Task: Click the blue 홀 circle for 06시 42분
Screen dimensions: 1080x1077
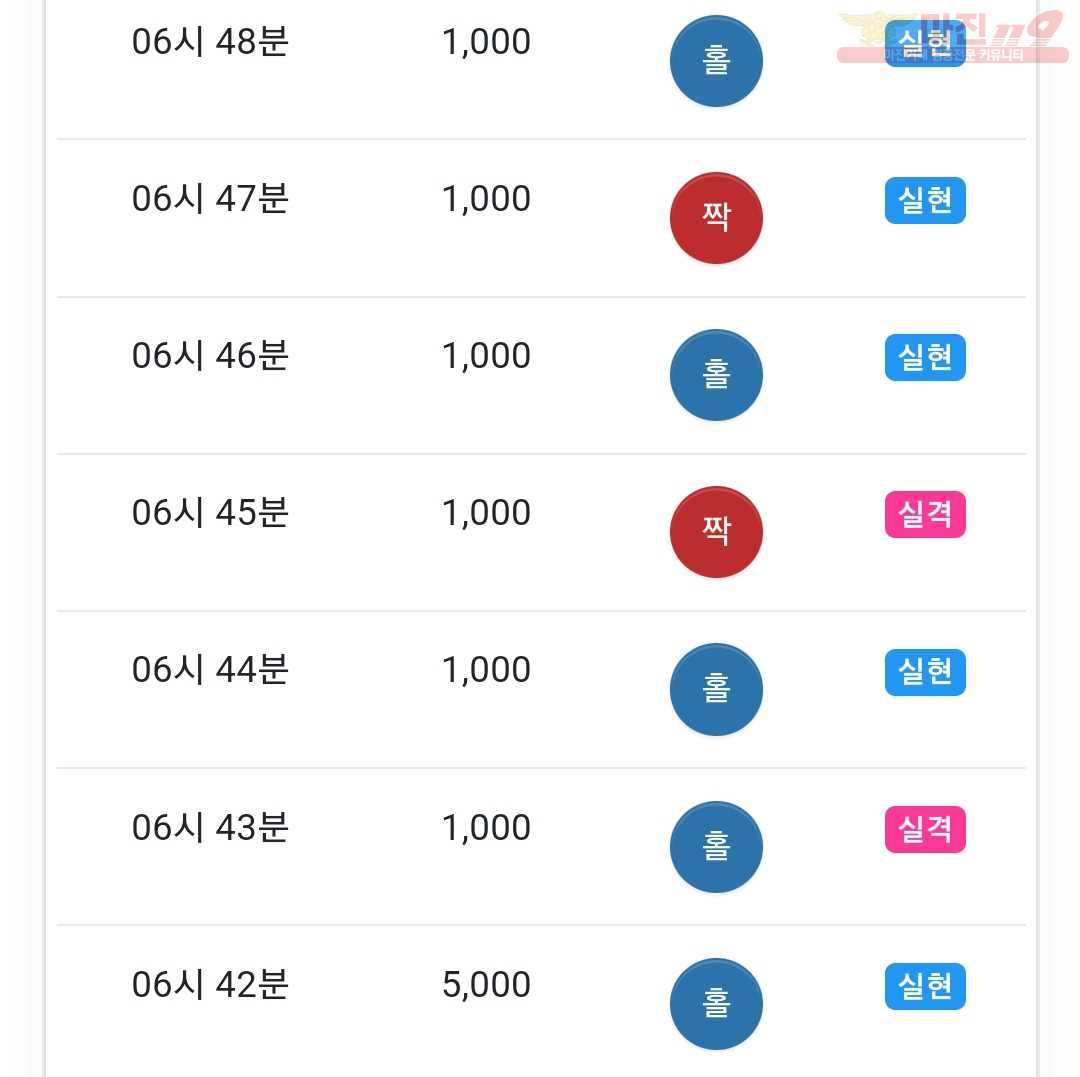Action: [716, 1004]
